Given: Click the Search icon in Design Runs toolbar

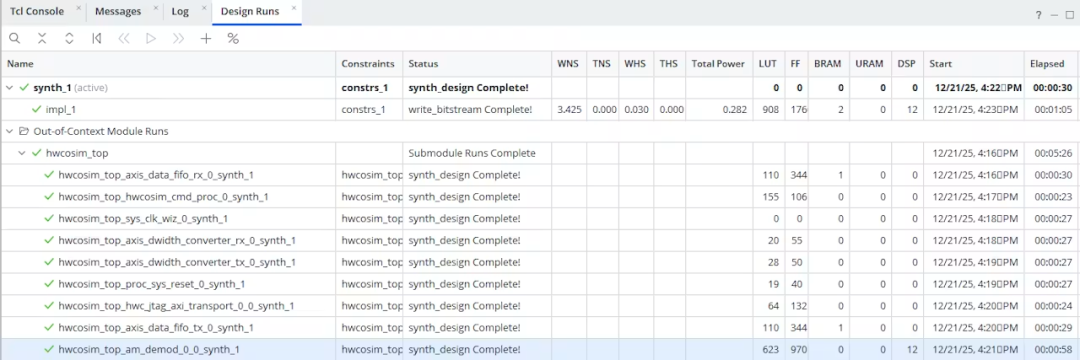Looking at the screenshot, I should [14, 39].
